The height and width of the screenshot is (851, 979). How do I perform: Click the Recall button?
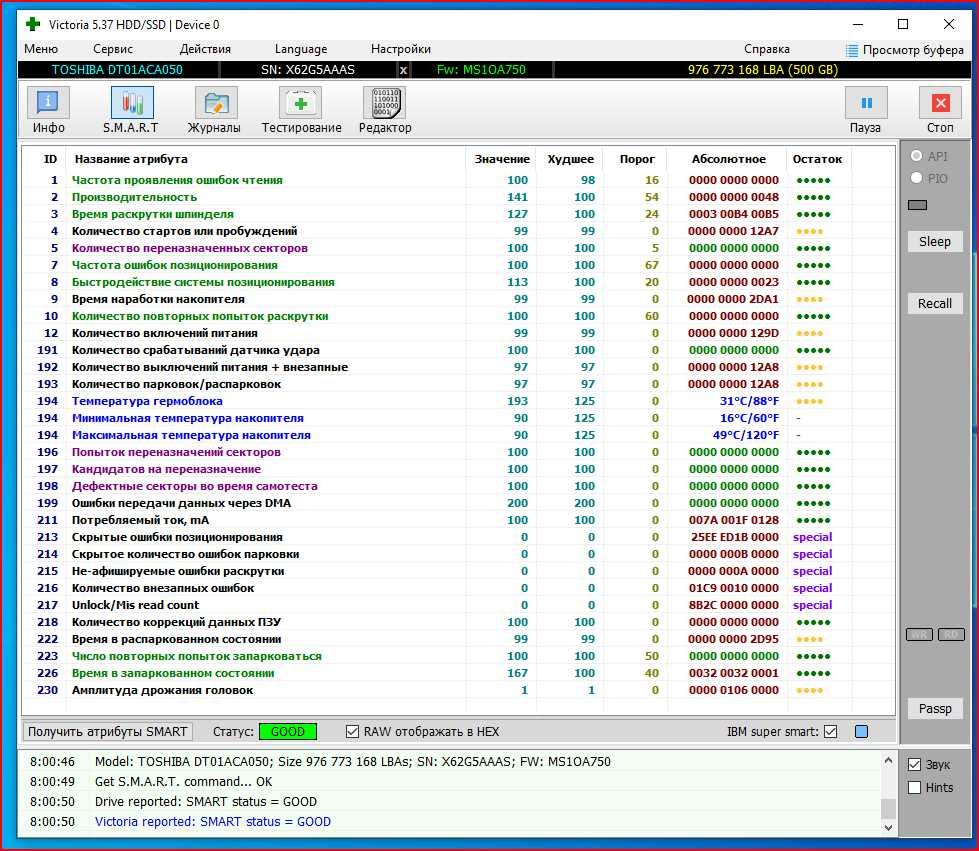(934, 303)
